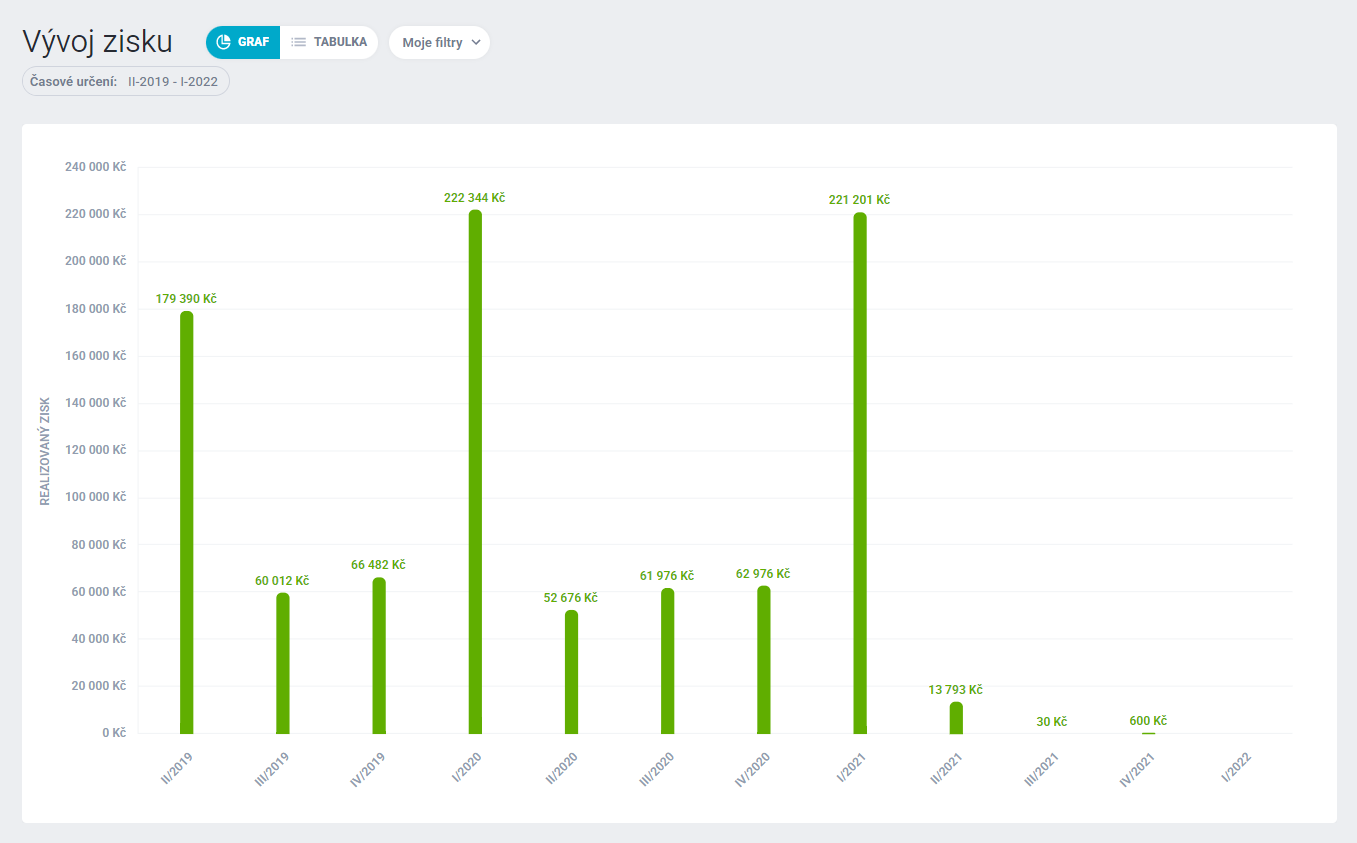Click the I/2022 axis label

(1236, 768)
